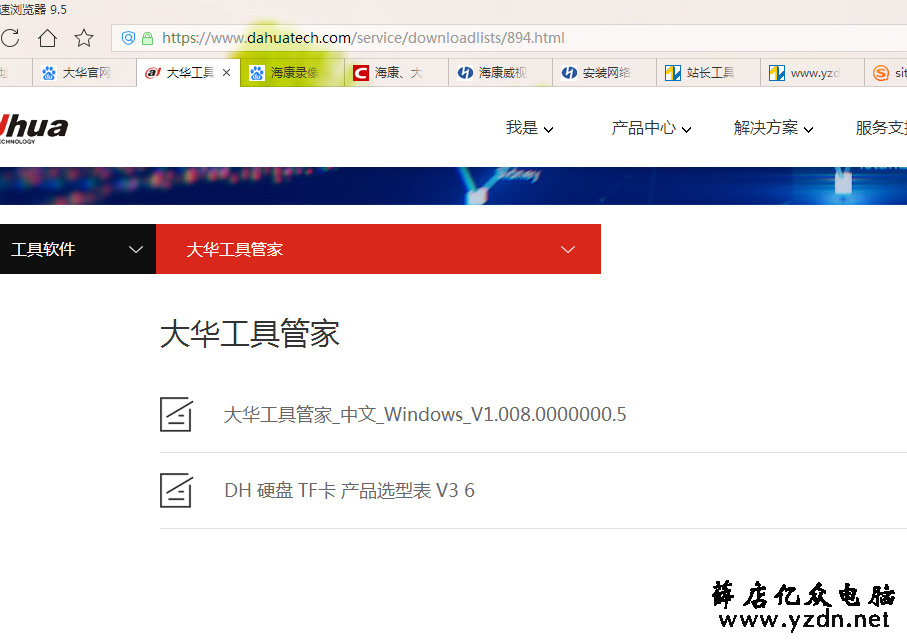Screen dimensions: 907x640
Task: Switch to the 海康威视 tab
Action: [500, 73]
